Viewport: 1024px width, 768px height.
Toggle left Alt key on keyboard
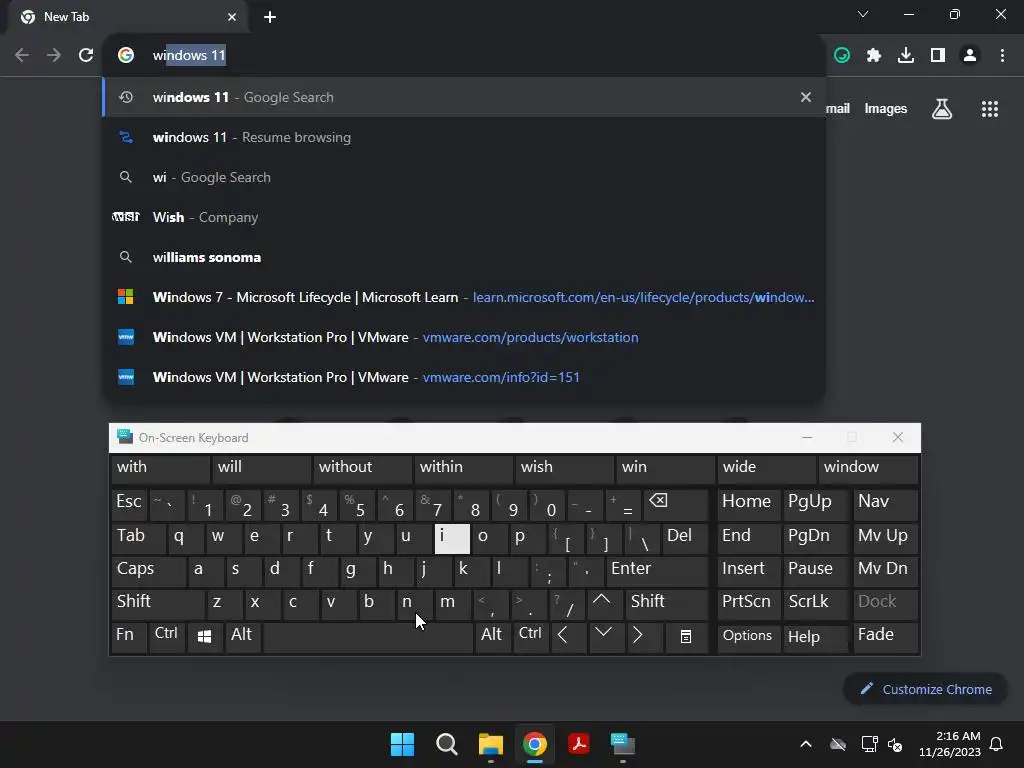coord(242,636)
